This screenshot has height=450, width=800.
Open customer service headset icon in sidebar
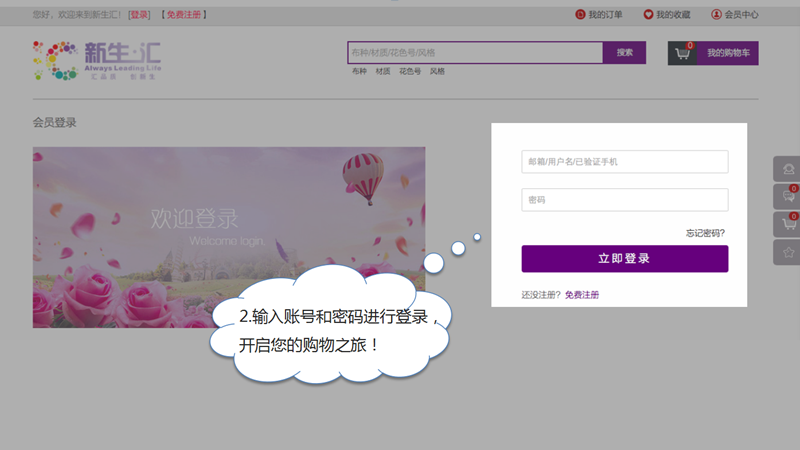point(787,169)
